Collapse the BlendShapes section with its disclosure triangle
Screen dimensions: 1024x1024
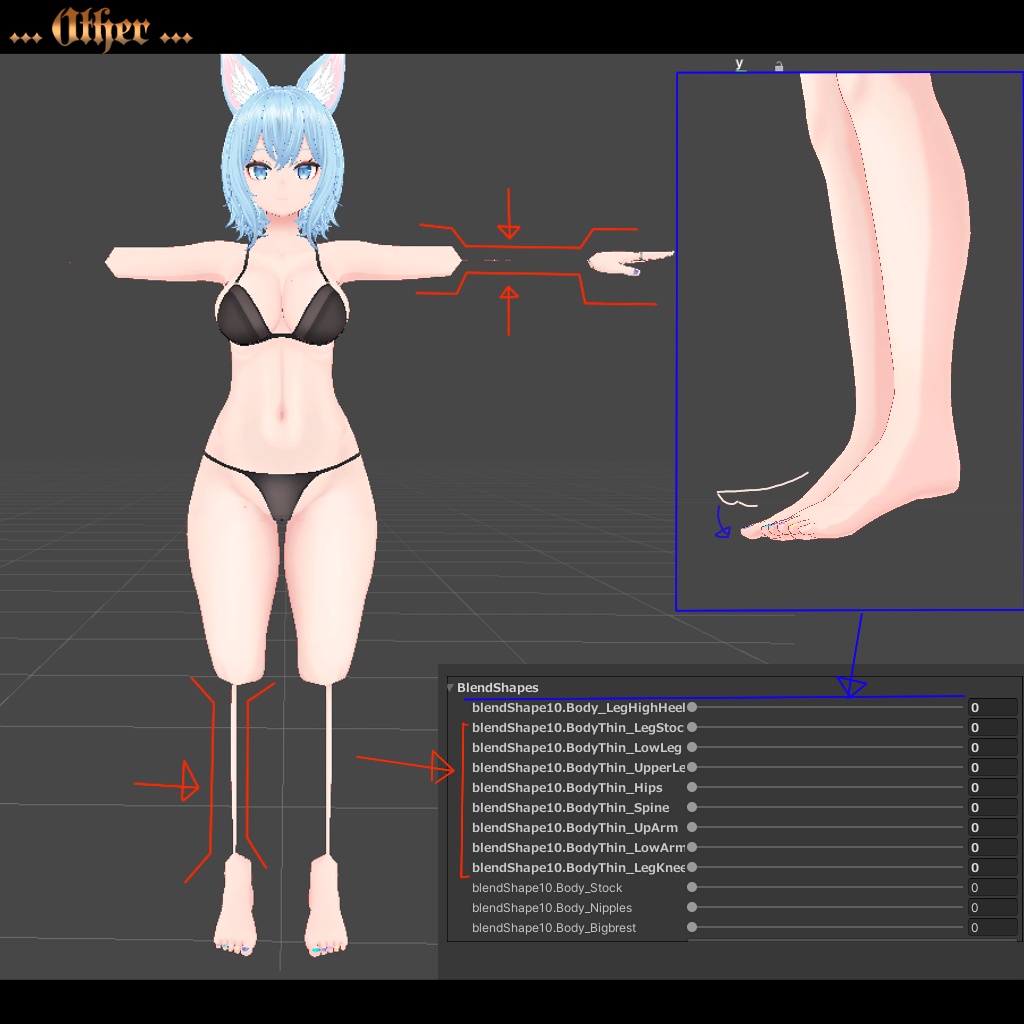pyautogui.click(x=450, y=687)
